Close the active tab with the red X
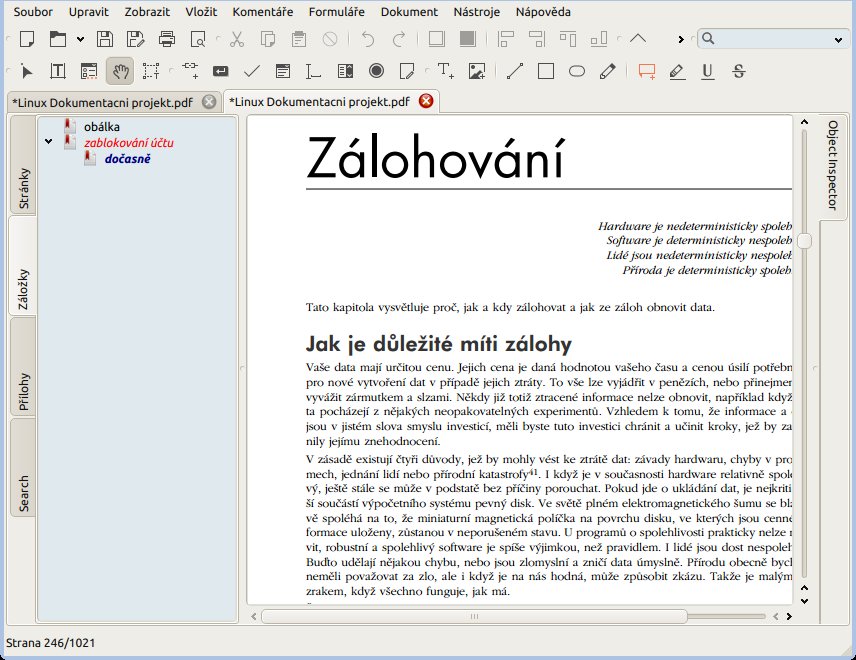The width and height of the screenshot is (856, 660). (426, 101)
